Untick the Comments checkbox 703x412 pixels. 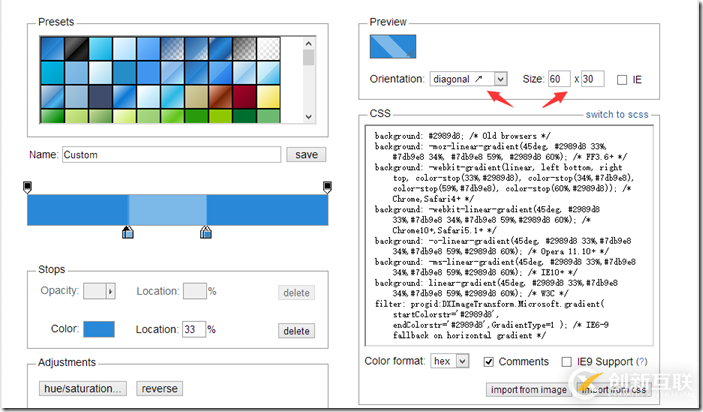pyautogui.click(x=489, y=362)
